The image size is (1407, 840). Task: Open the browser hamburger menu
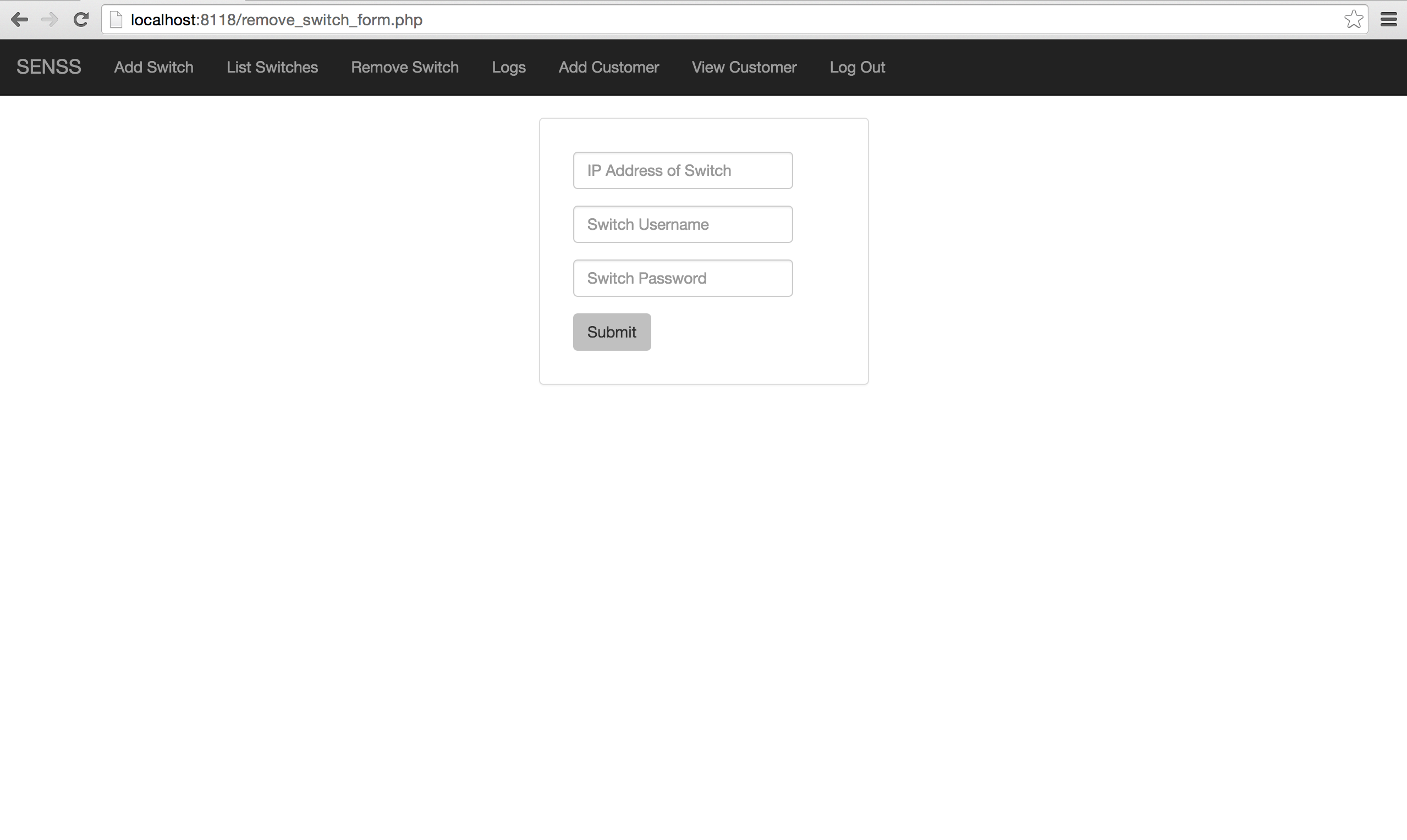click(x=1388, y=20)
